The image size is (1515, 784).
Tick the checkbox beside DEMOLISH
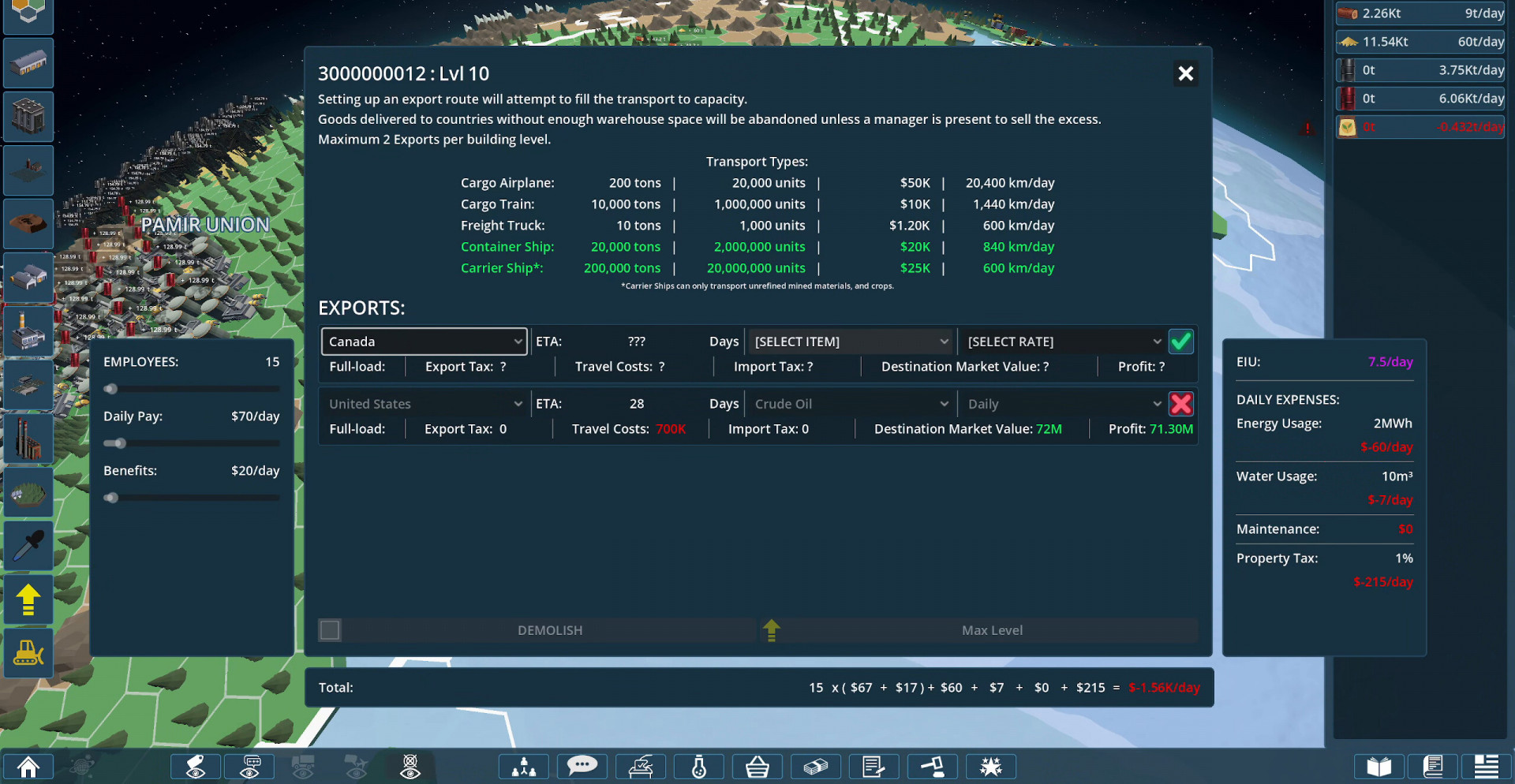click(x=330, y=630)
